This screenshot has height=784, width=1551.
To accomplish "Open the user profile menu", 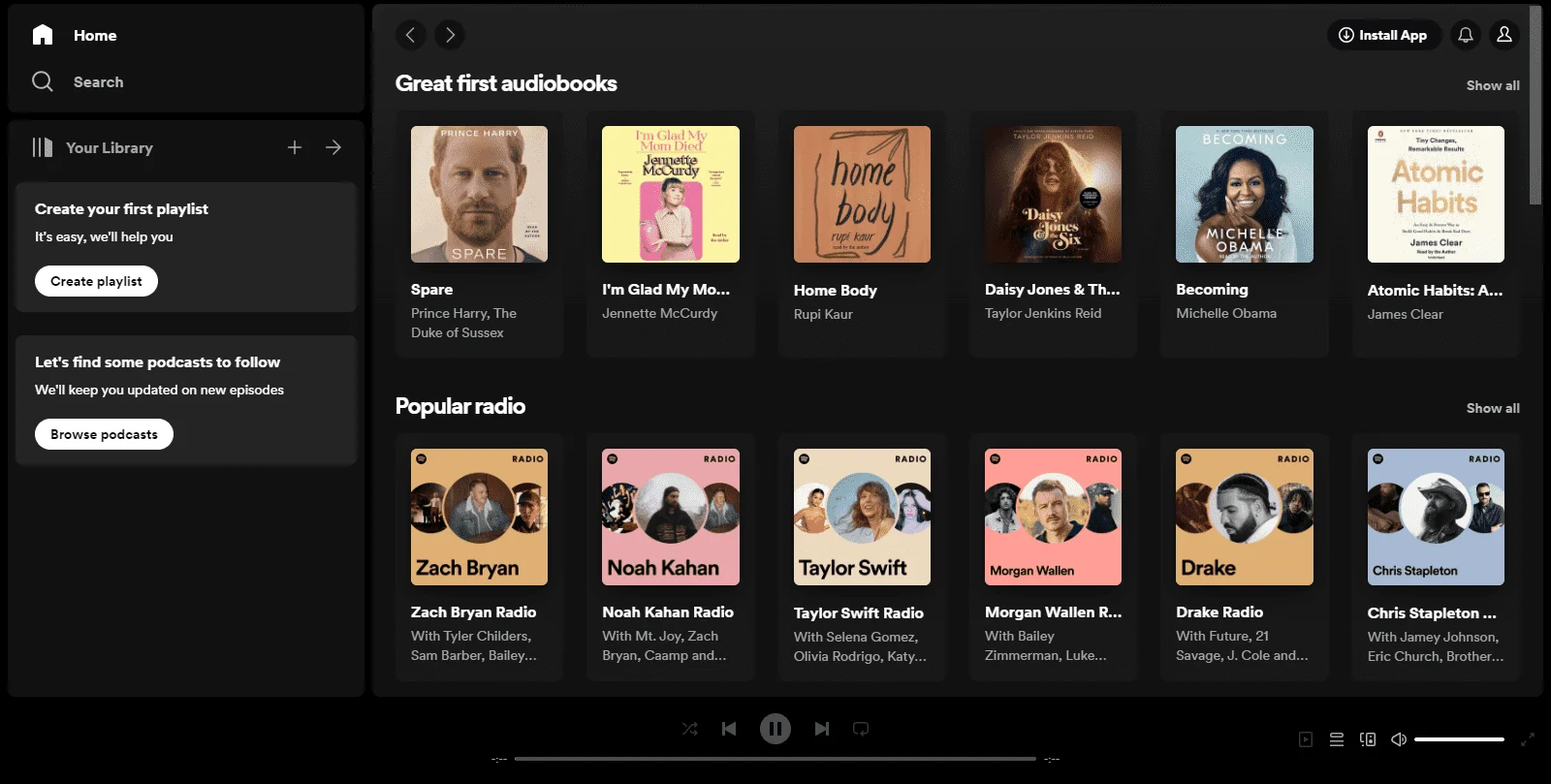I will click(x=1504, y=35).
